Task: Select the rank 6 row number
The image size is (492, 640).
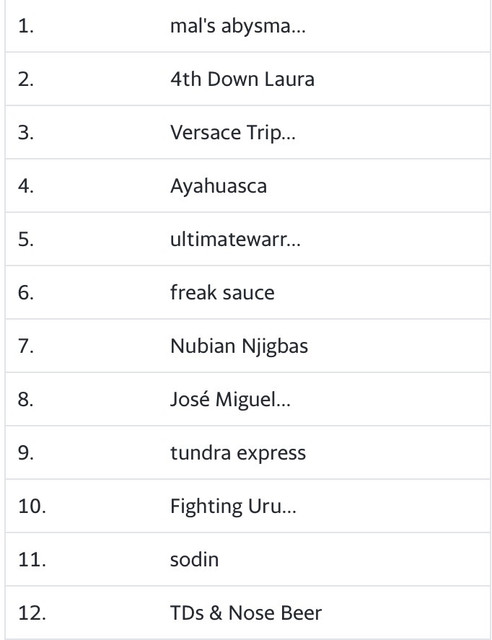Action: tap(25, 293)
